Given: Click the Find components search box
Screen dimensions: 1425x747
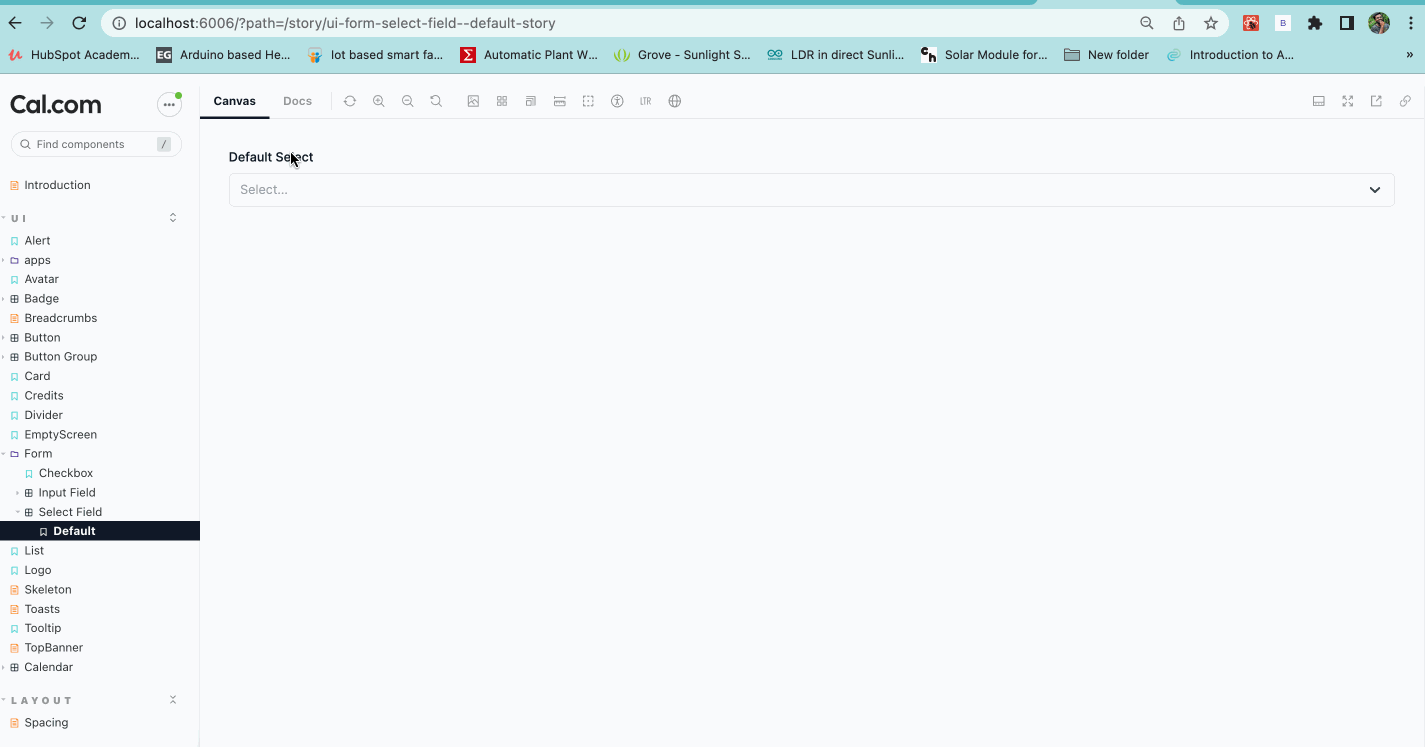Looking at the screenshot, I should [95, 144].
